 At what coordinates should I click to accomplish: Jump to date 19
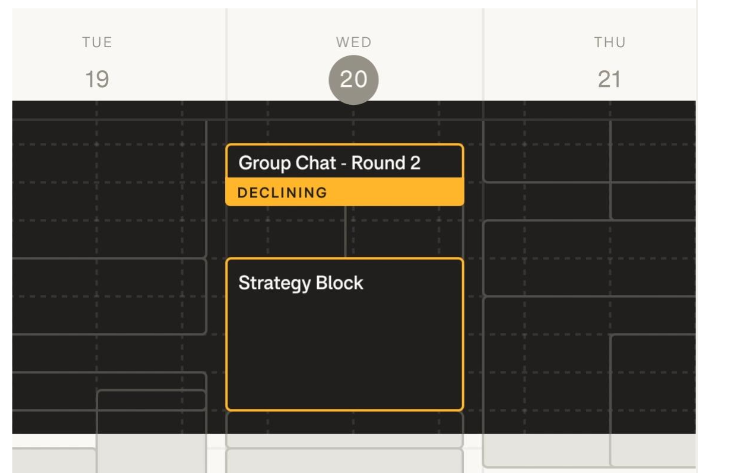click(97, 80)
